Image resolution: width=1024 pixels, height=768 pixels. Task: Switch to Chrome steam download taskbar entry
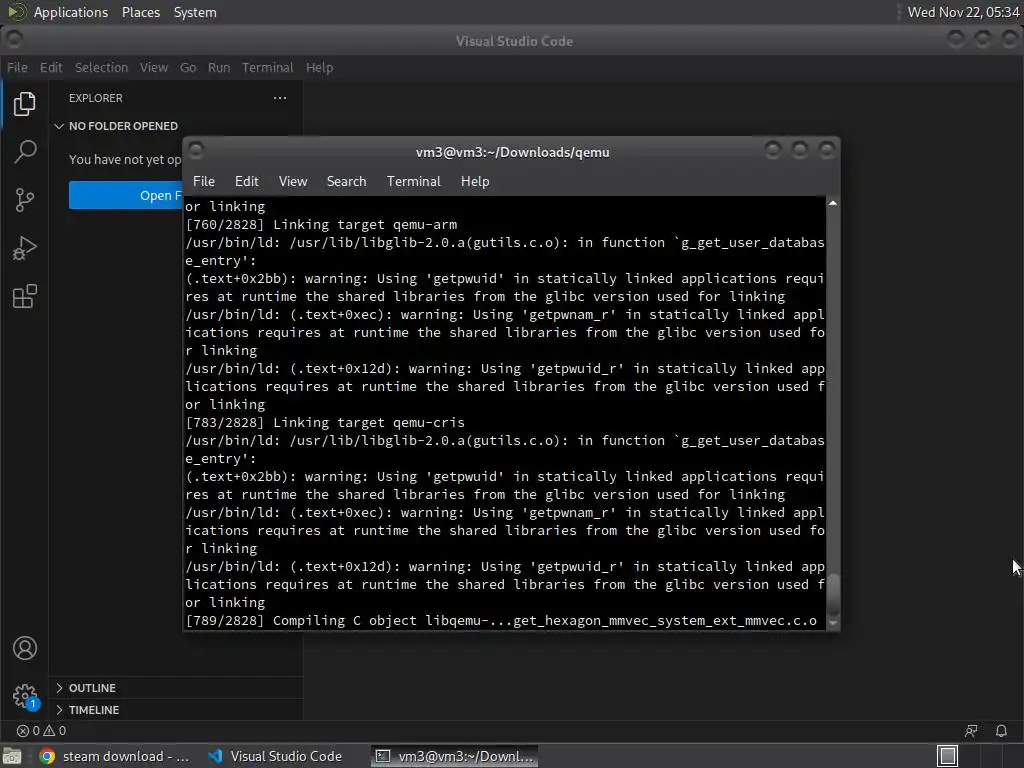click(x=115, y=756)
